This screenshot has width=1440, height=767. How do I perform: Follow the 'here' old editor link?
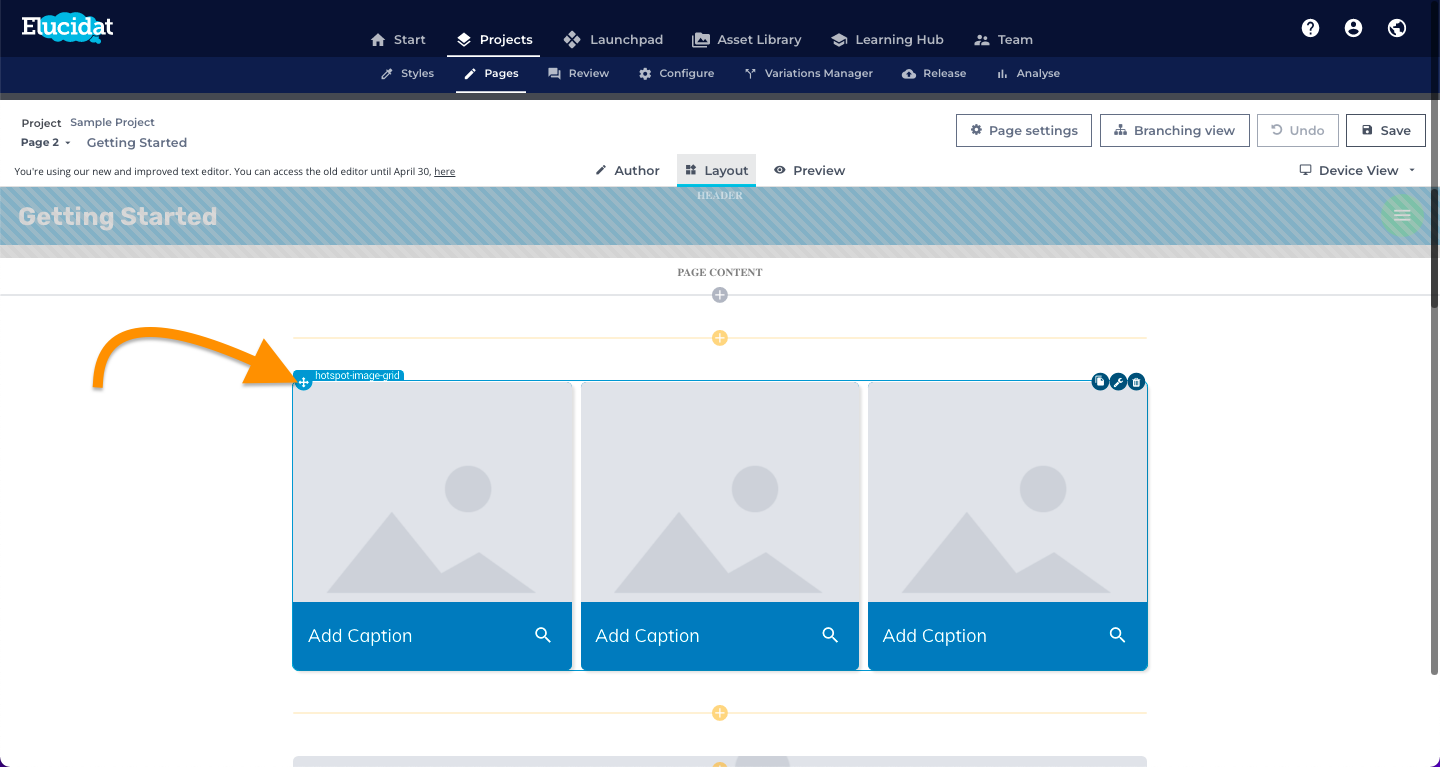click(x=444, y=172)
